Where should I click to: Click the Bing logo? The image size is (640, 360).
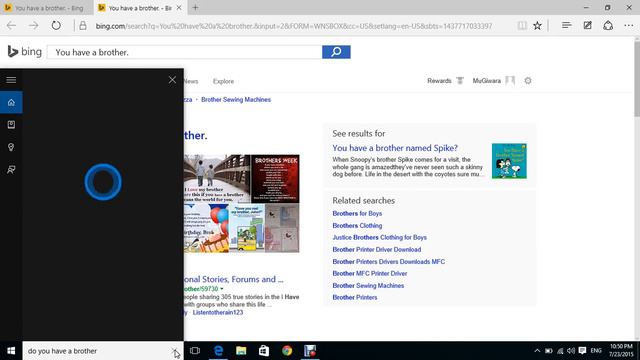click(x=24, y=52)
